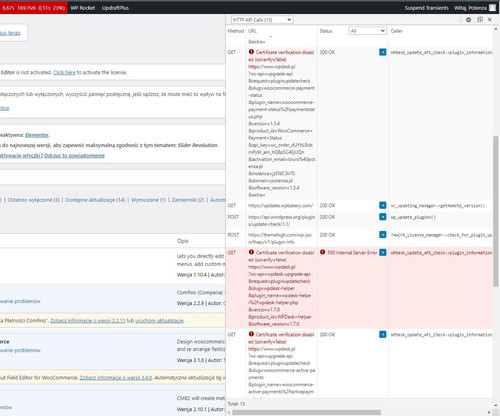
Task: Select 500 Internal Server Error status text
Action: pyautogui.click(x=352, y=253)
